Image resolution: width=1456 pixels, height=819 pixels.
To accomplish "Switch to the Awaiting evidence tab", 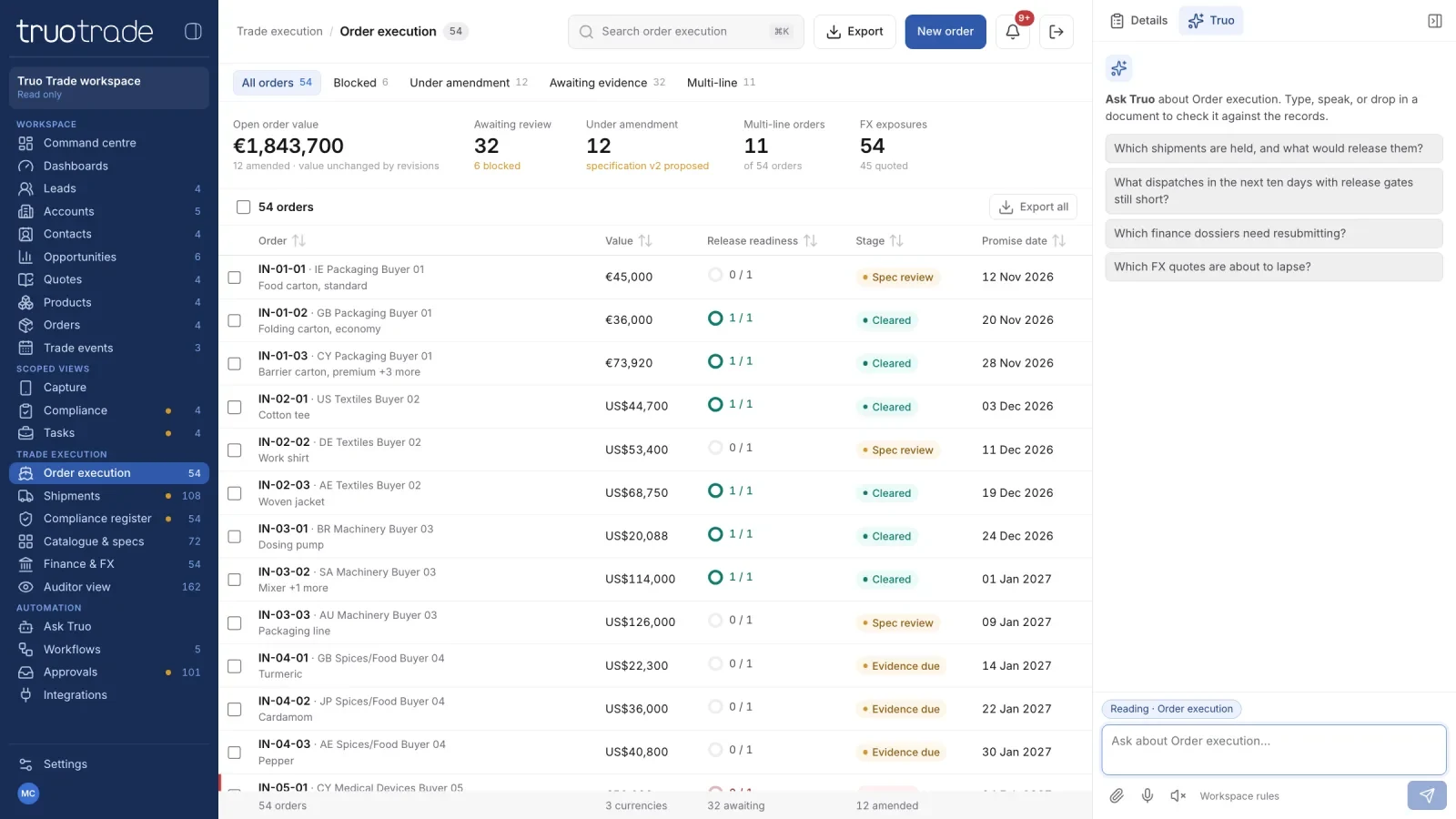I will pos(607,83).
